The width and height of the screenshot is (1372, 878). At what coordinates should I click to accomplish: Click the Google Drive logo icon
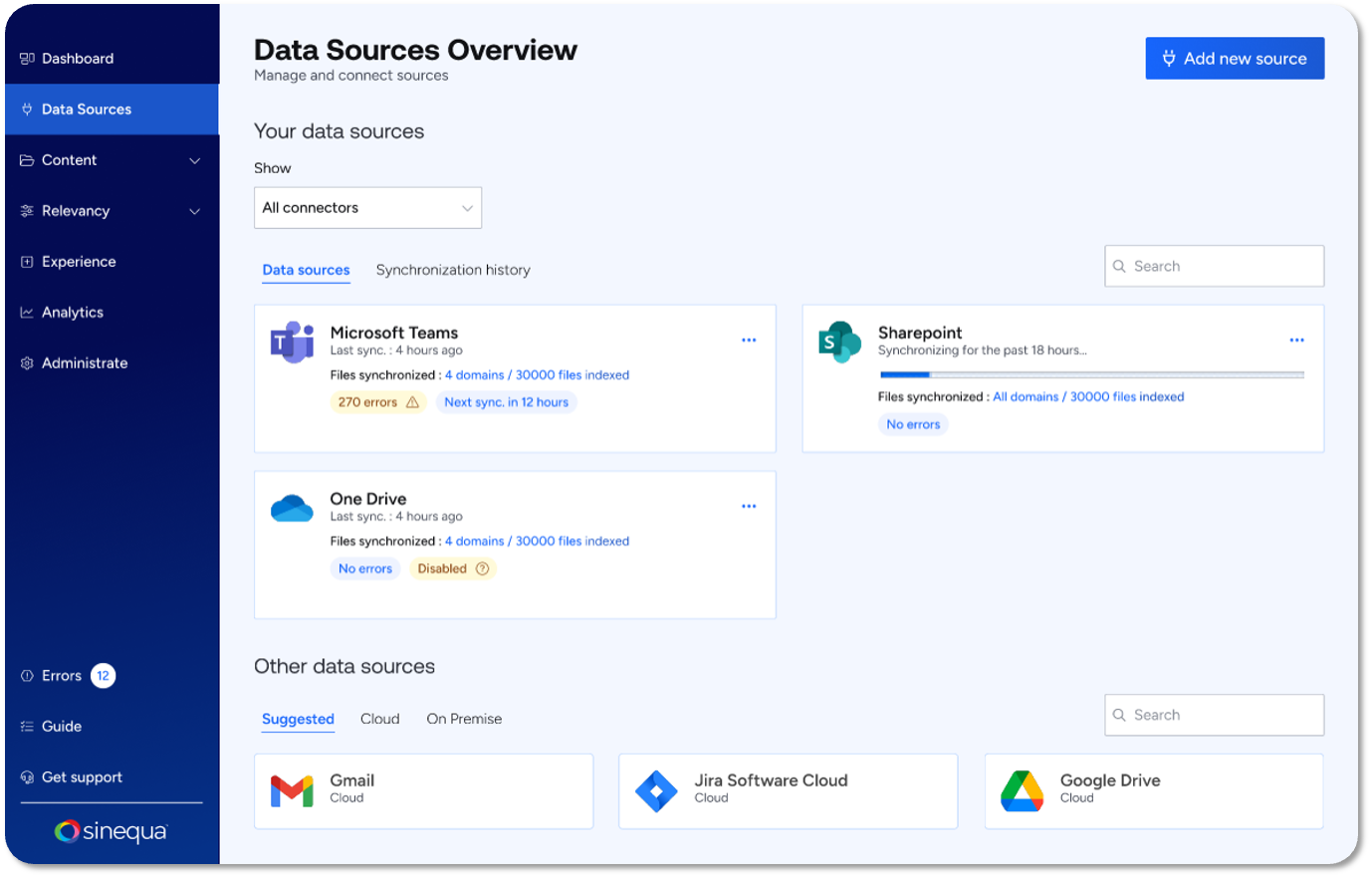tap(1022, 791)
